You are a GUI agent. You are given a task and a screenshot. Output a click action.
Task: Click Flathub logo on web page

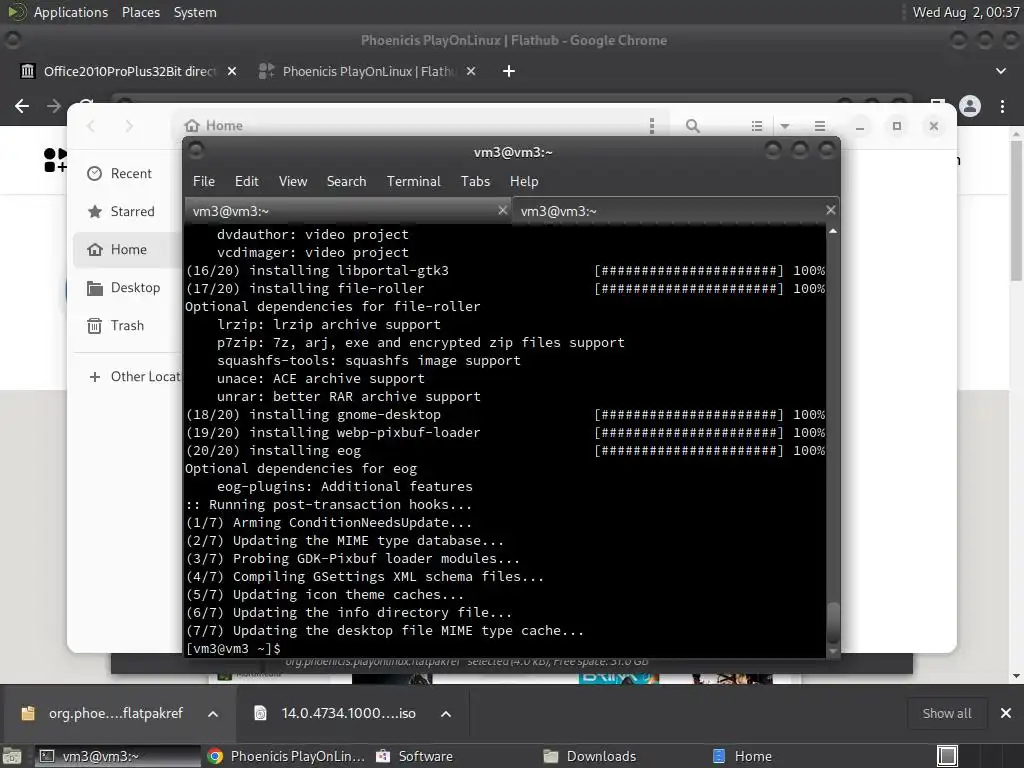pyautogui.click(x=55, y=160)
